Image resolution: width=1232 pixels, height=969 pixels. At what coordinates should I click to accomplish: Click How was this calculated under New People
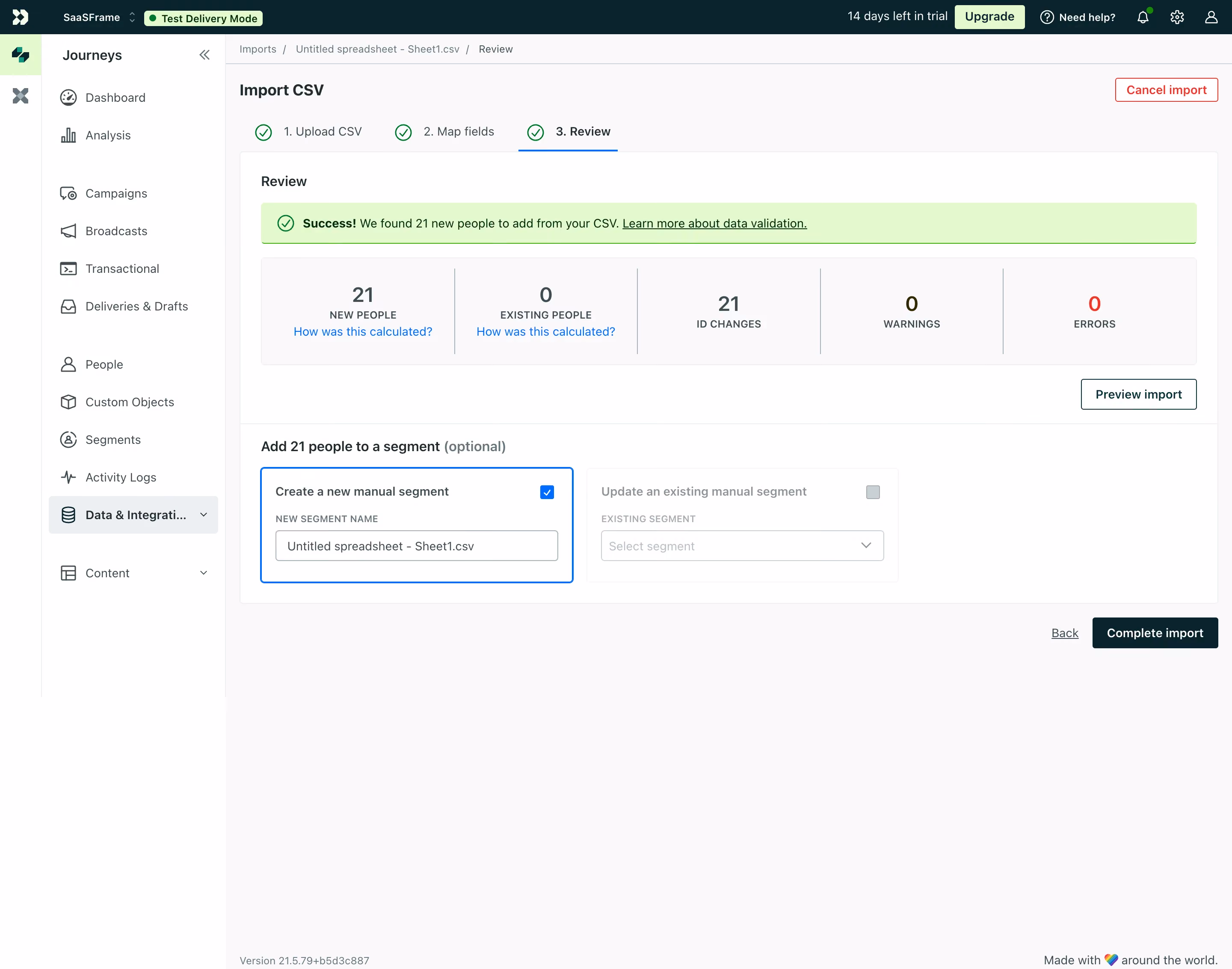point(363,331)
